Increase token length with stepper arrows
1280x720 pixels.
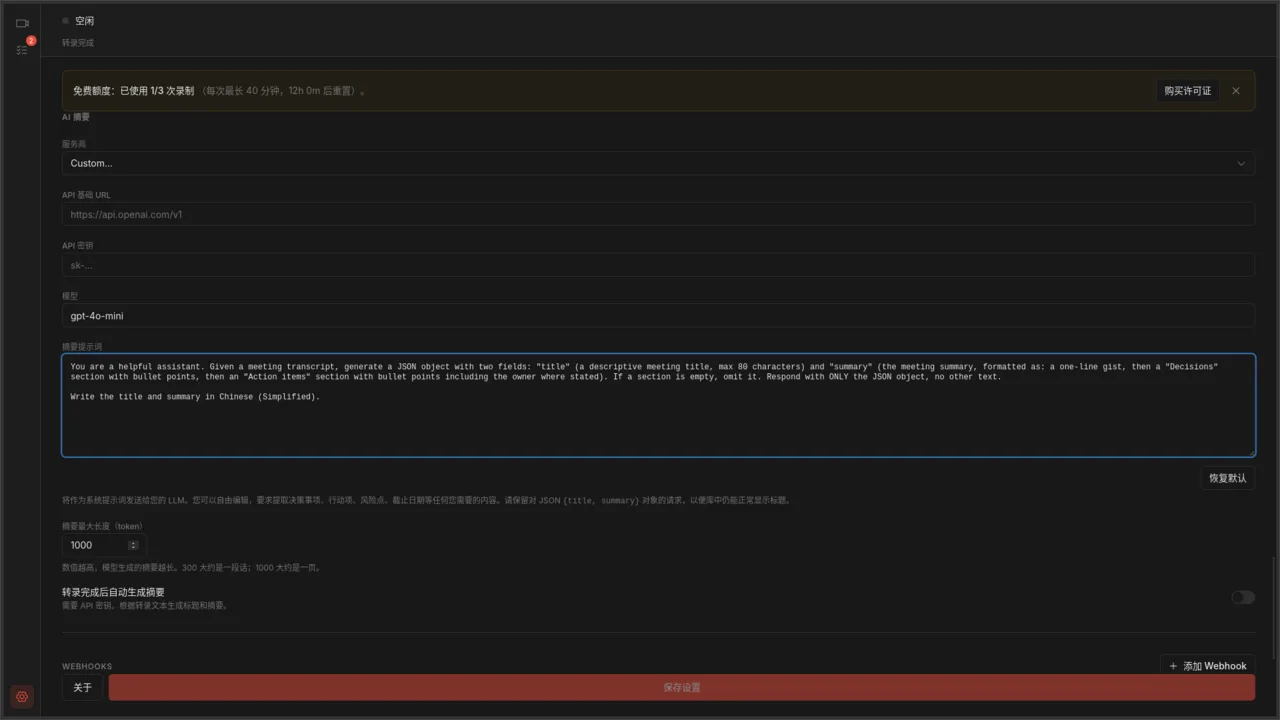coord(133,545)
